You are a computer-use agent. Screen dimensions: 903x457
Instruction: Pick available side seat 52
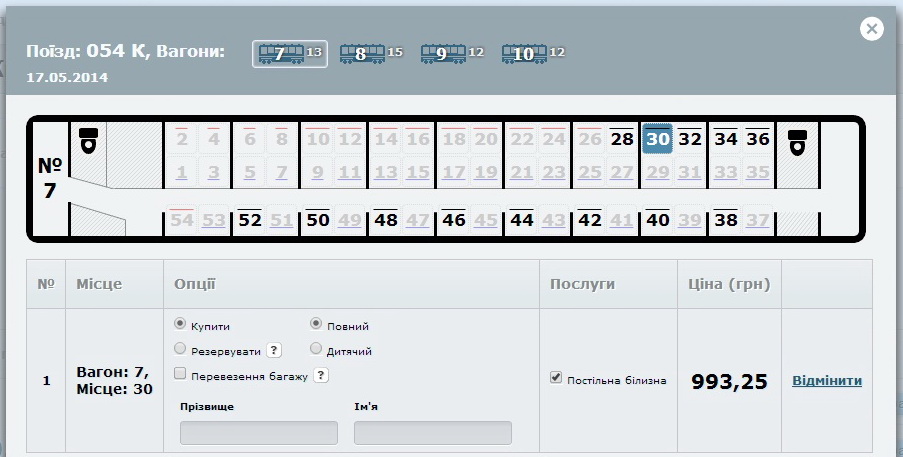249,220
